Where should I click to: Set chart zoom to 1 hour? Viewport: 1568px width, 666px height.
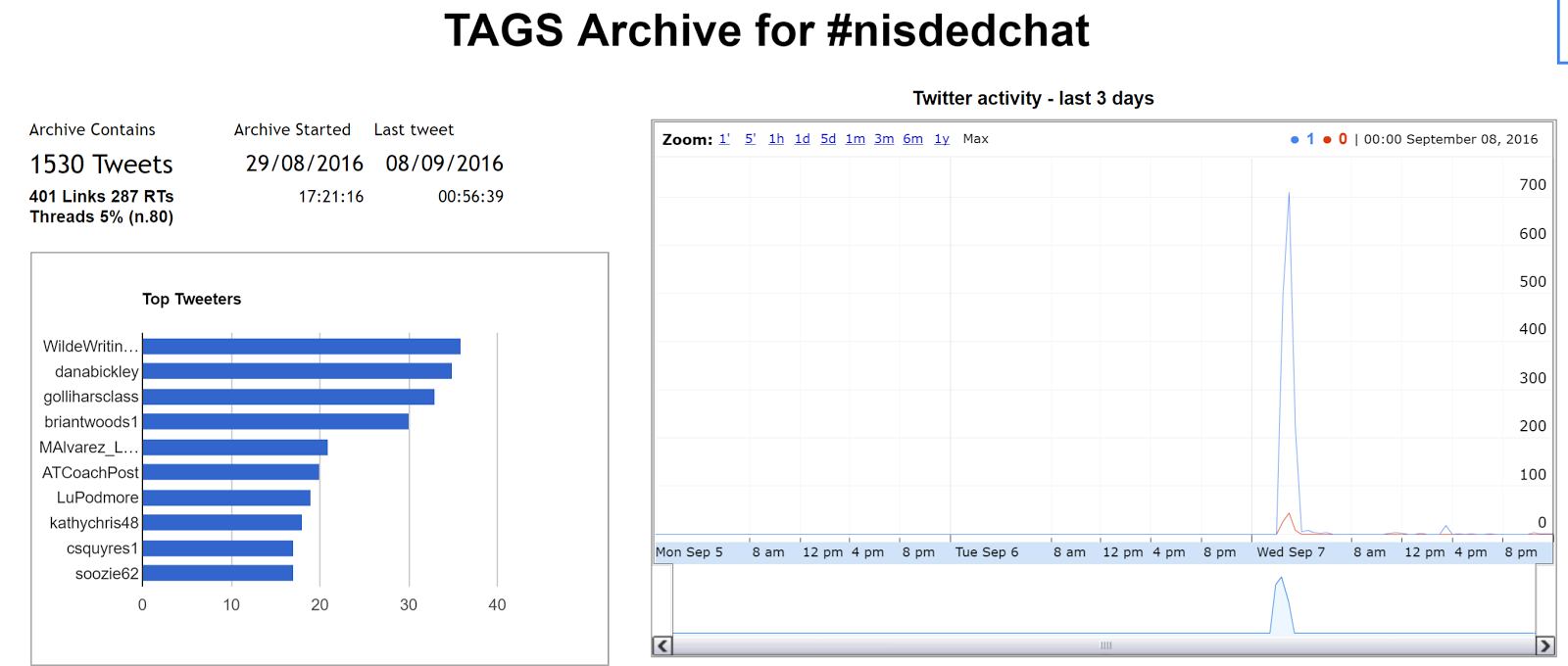(776, 139)
